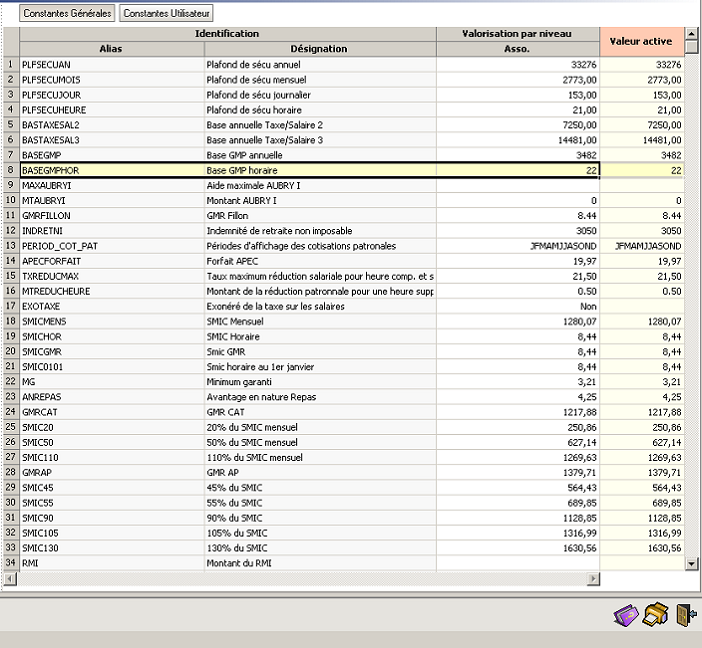Click the BASEGMPHOR active value cell
702x648 pixels.
pyautogui.click(x=642, y=171)
